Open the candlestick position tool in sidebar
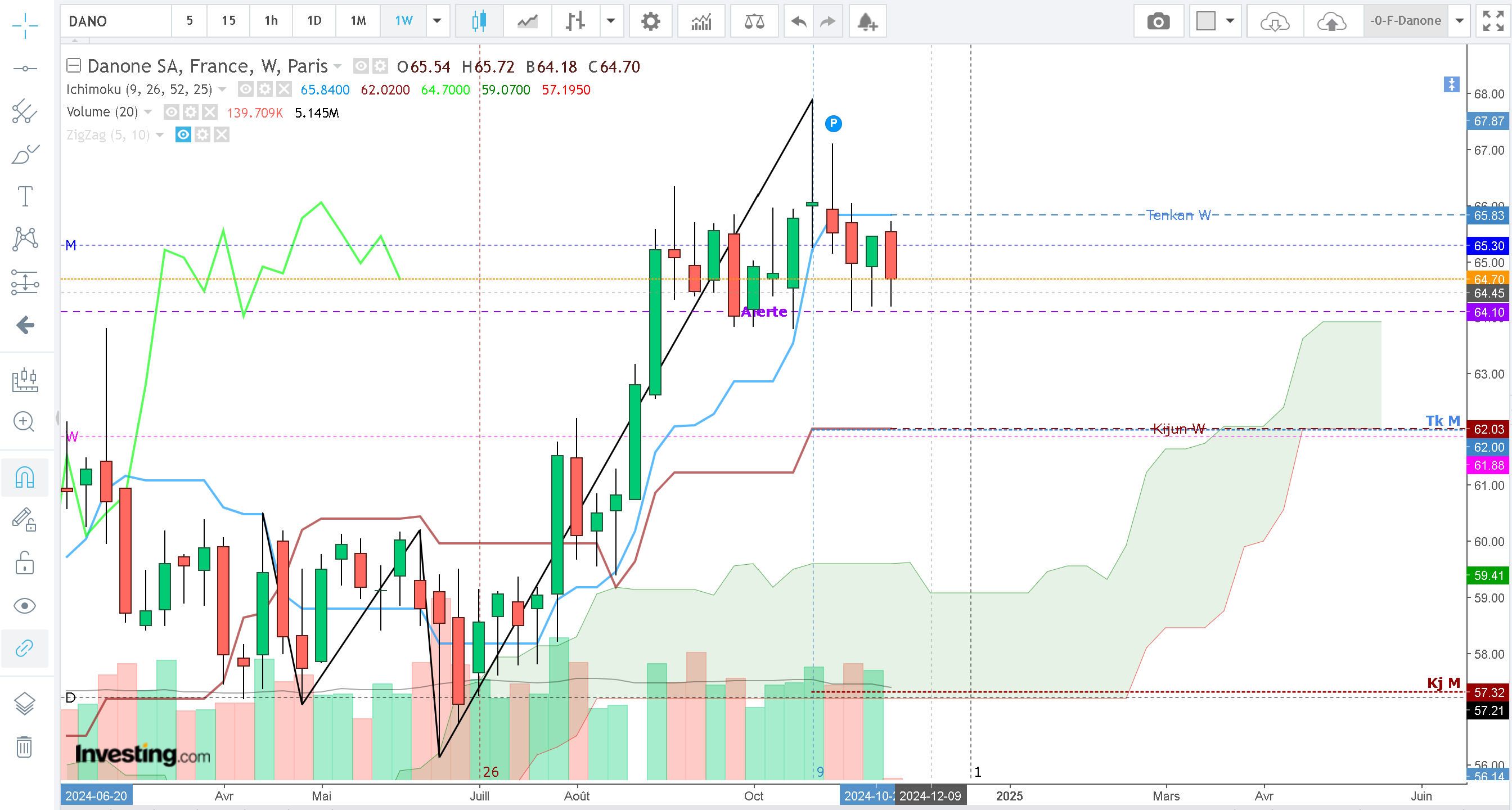 [x=25, y=379]
